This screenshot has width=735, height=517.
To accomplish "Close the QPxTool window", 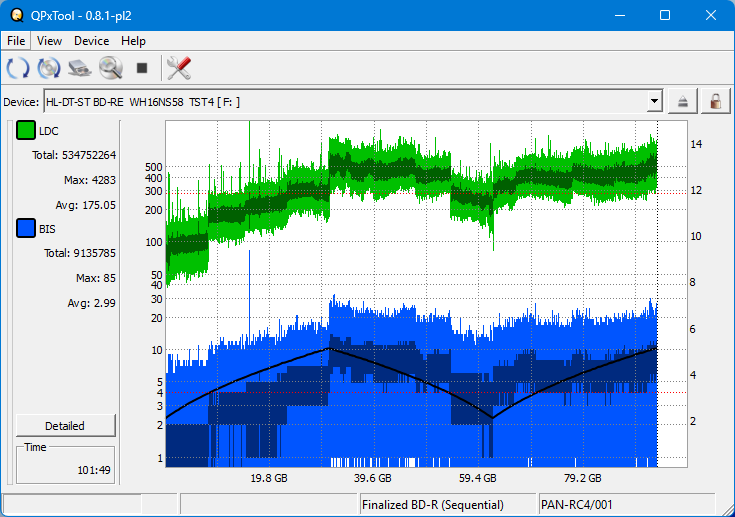I will (711, 15).
